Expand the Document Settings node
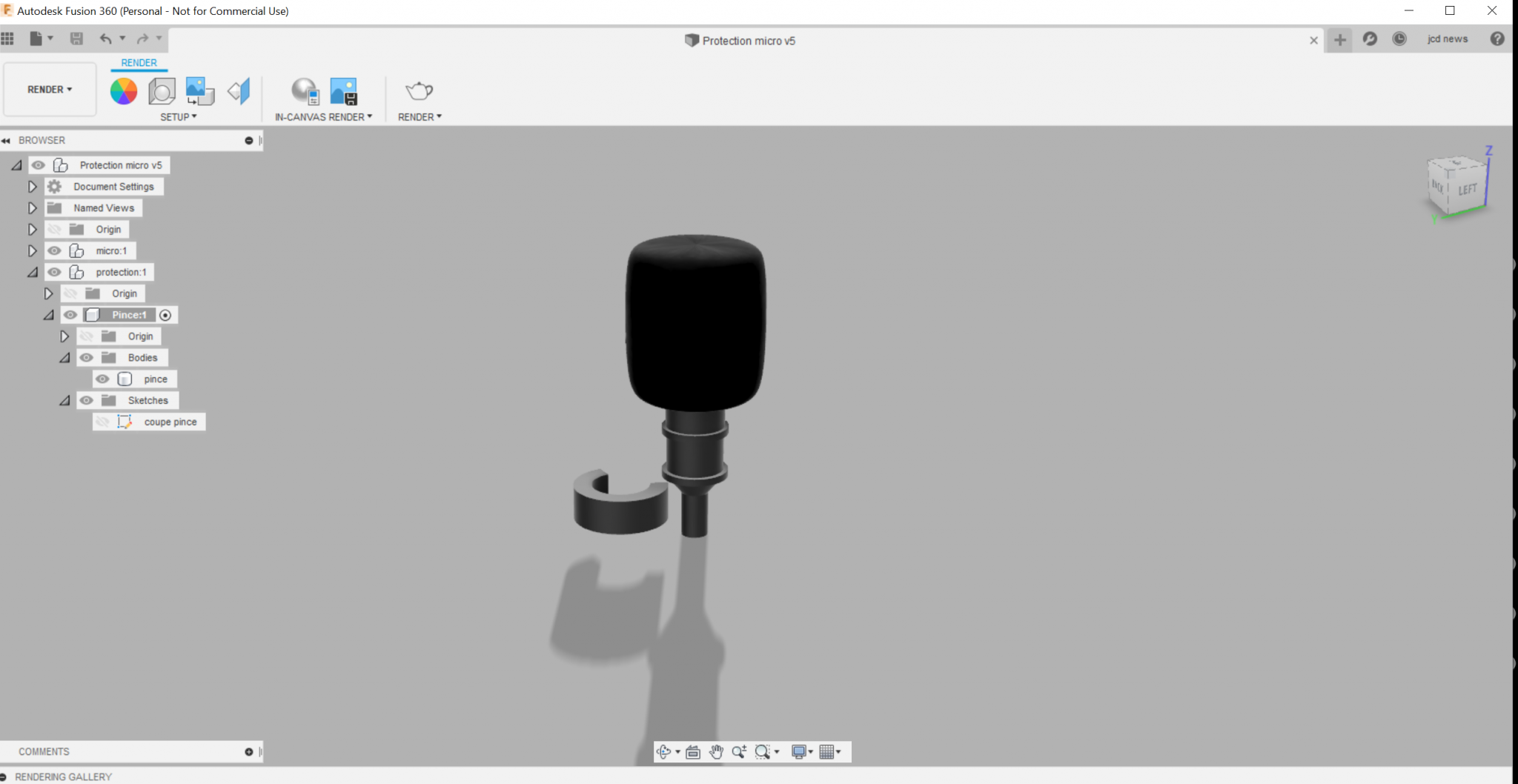The image size is (1518, 784). click(x=32, y=187)
